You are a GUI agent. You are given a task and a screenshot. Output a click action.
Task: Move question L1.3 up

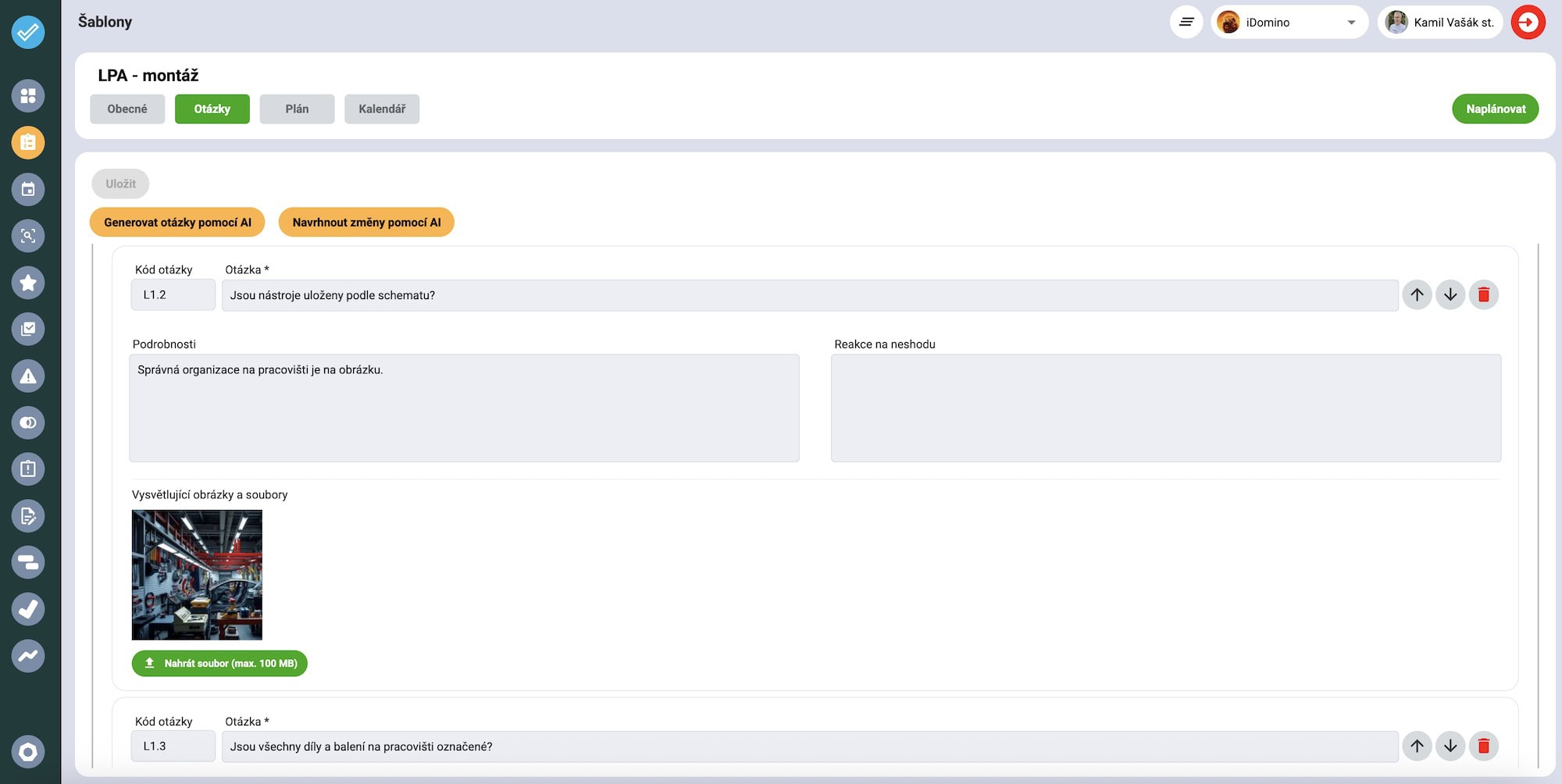click(x=1416, y=747)
